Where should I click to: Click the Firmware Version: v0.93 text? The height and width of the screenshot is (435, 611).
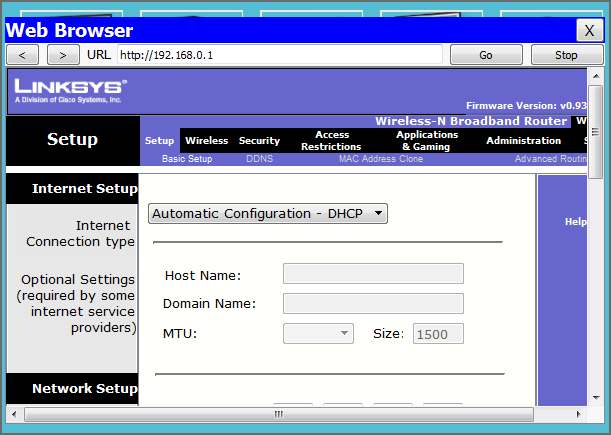526,106
